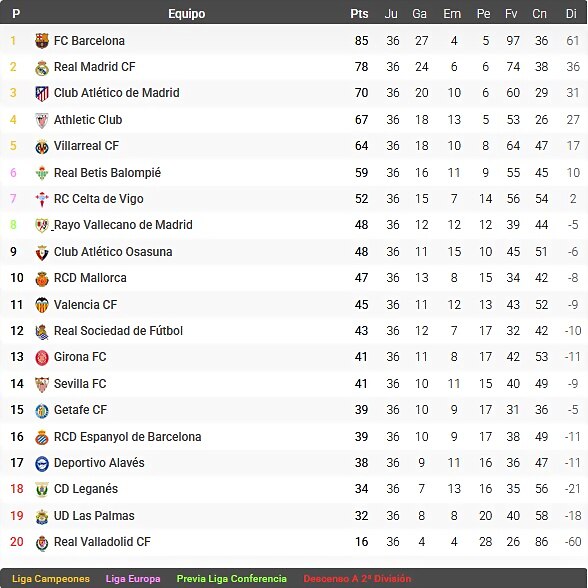Viewport: 588px width, 588px height.
Task: Select the UD Las Palmas crest
Action: (42, 516)
